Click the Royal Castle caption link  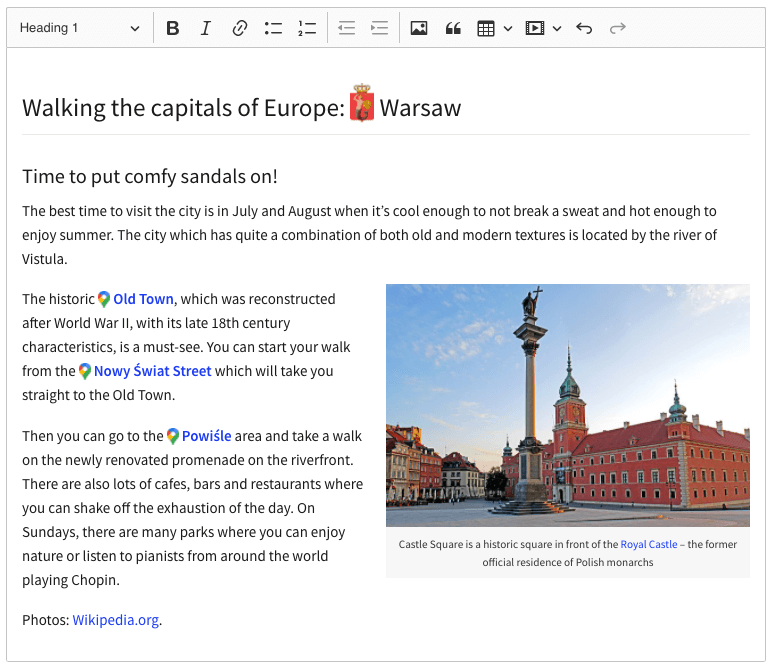[x=648, y=545]
